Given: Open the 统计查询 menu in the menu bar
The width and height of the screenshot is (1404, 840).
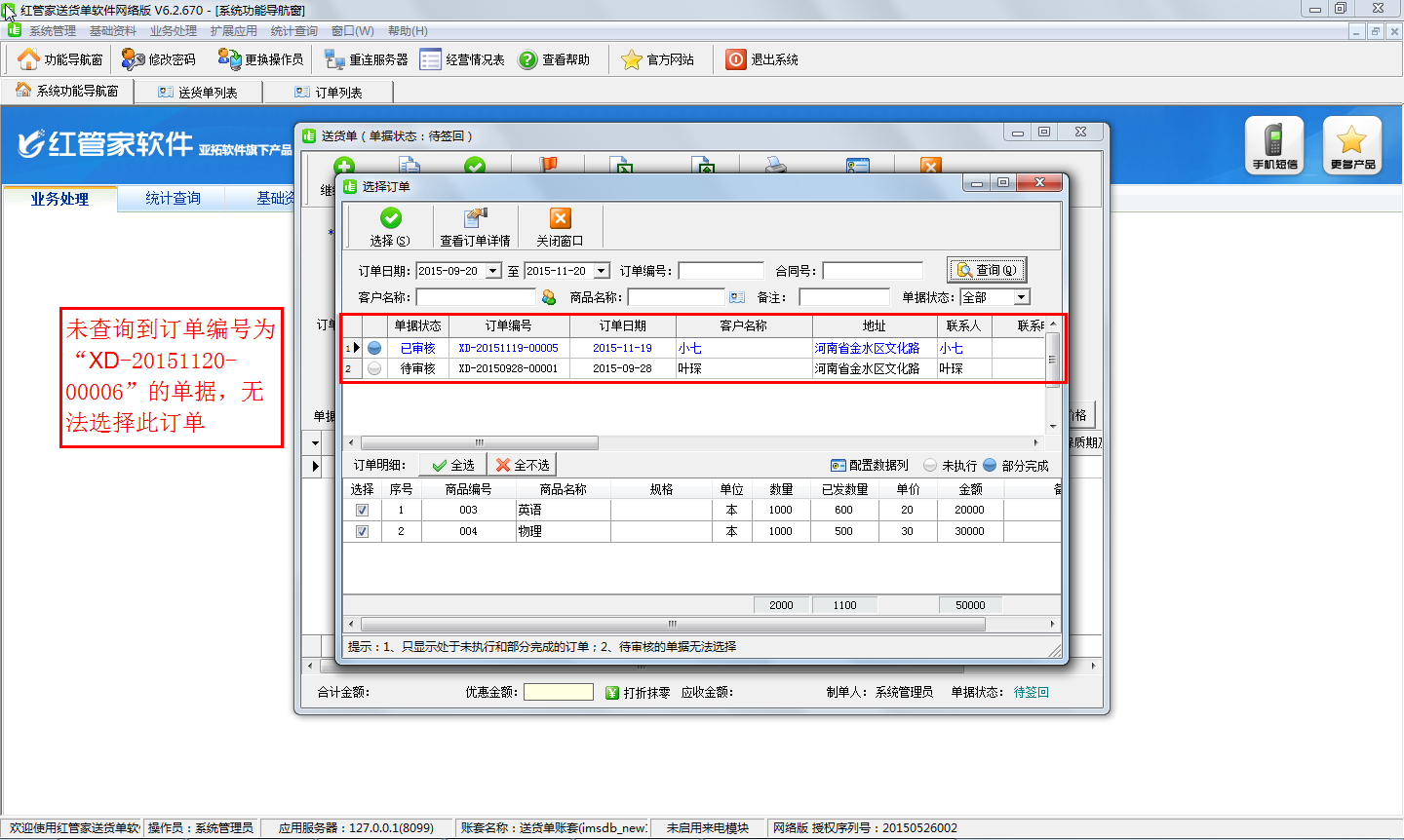Looking at the screenshot, I should (293, 31).
